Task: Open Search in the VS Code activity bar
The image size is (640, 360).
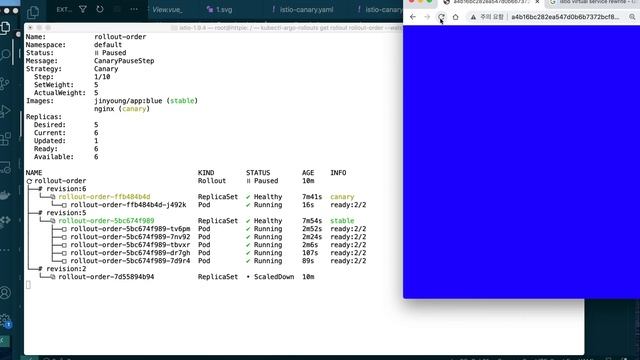Action: coord(5,55)
